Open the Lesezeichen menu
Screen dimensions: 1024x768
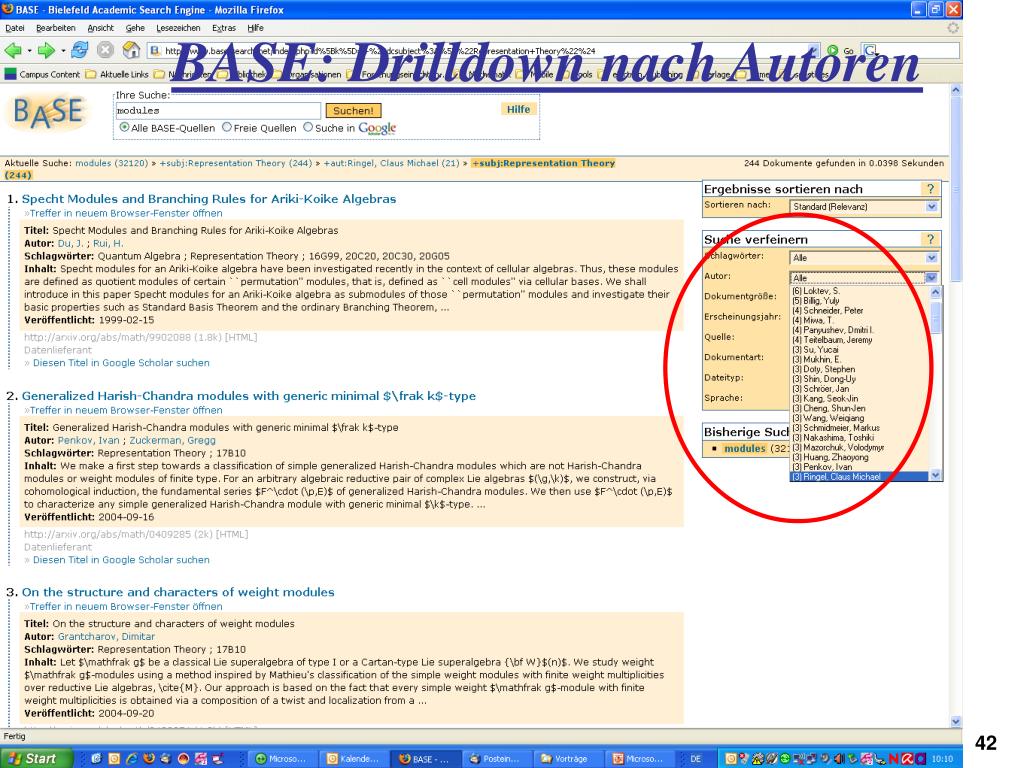point(178,28)
